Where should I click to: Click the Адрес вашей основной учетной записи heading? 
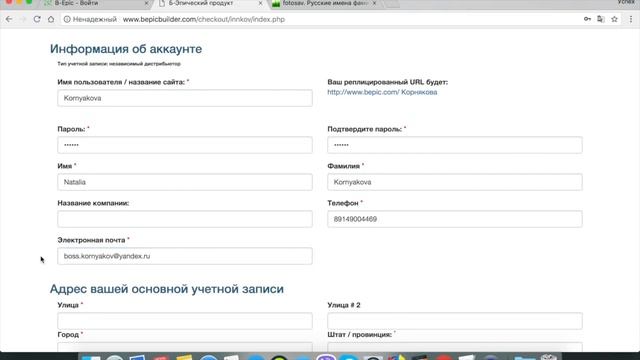(167, 289)
